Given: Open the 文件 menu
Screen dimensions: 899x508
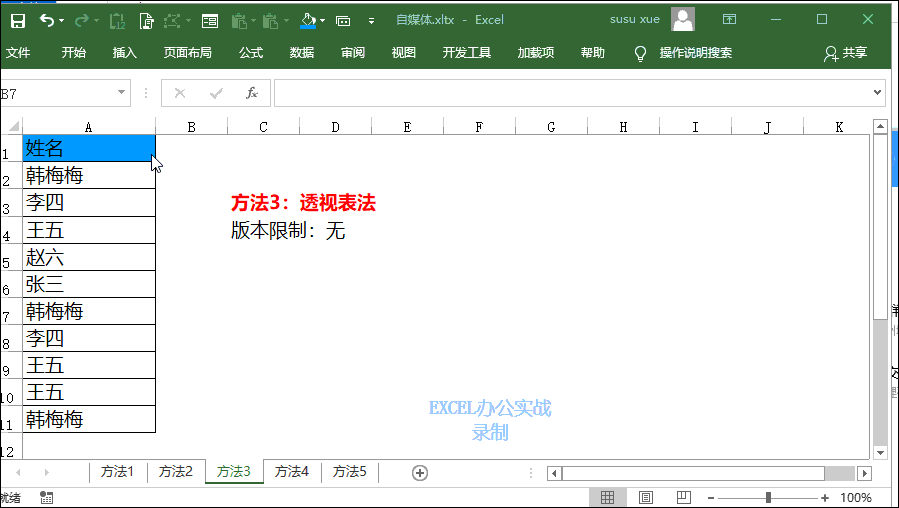Looking at the screenshot, I should [18, 53].
